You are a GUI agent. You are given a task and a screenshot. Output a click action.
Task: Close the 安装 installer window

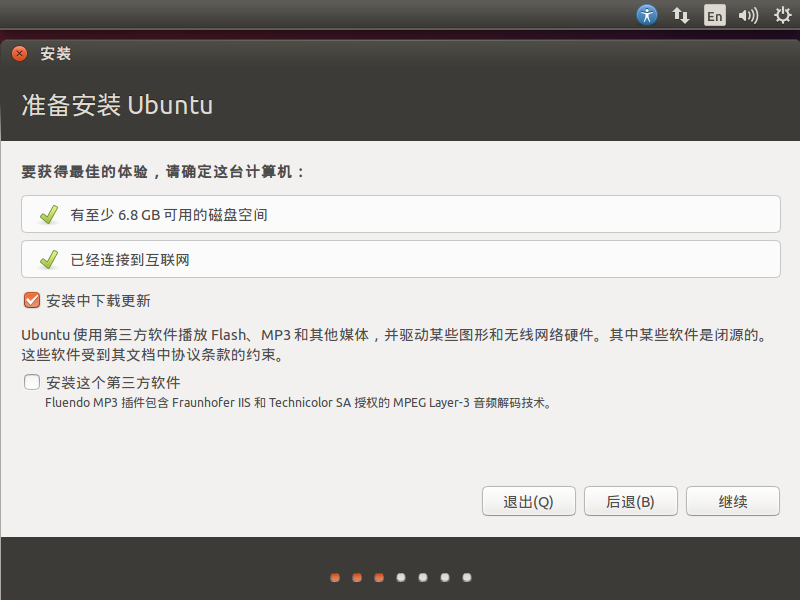[19, 54]
